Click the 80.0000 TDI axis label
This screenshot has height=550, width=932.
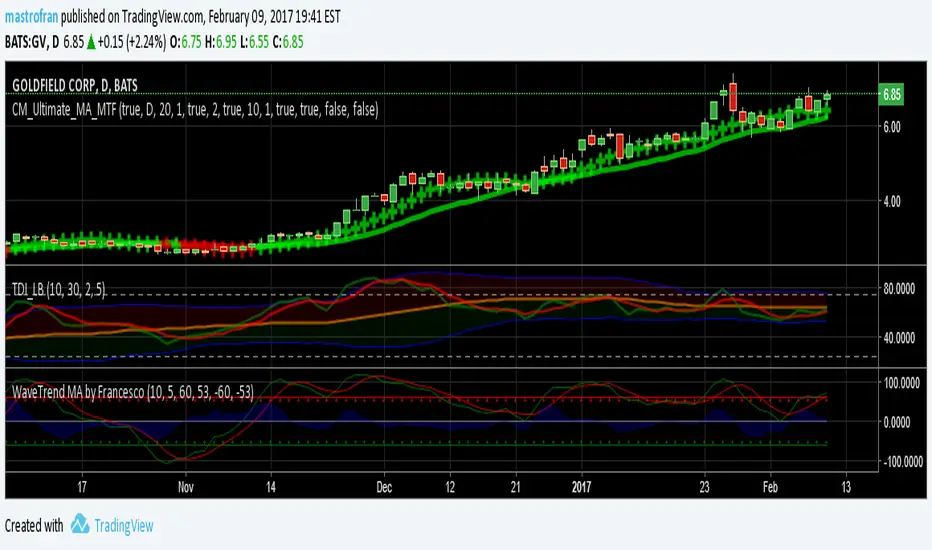(899, 289)
